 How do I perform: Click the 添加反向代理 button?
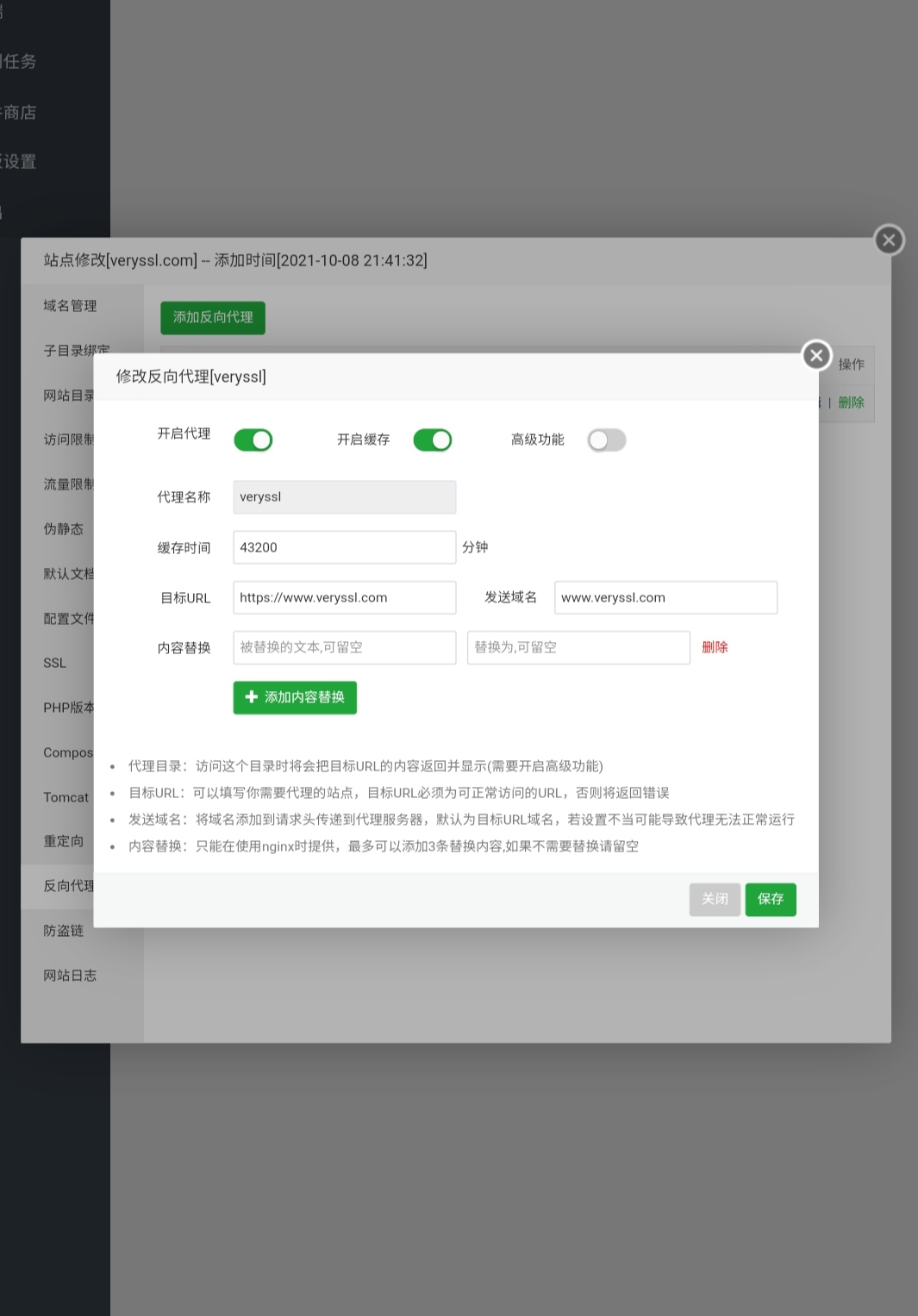212,317
